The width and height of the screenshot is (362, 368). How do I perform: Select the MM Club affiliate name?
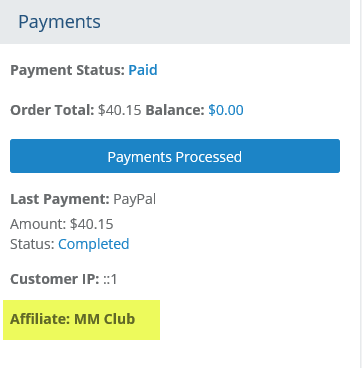pyautogui.click(x=104, y=319)
